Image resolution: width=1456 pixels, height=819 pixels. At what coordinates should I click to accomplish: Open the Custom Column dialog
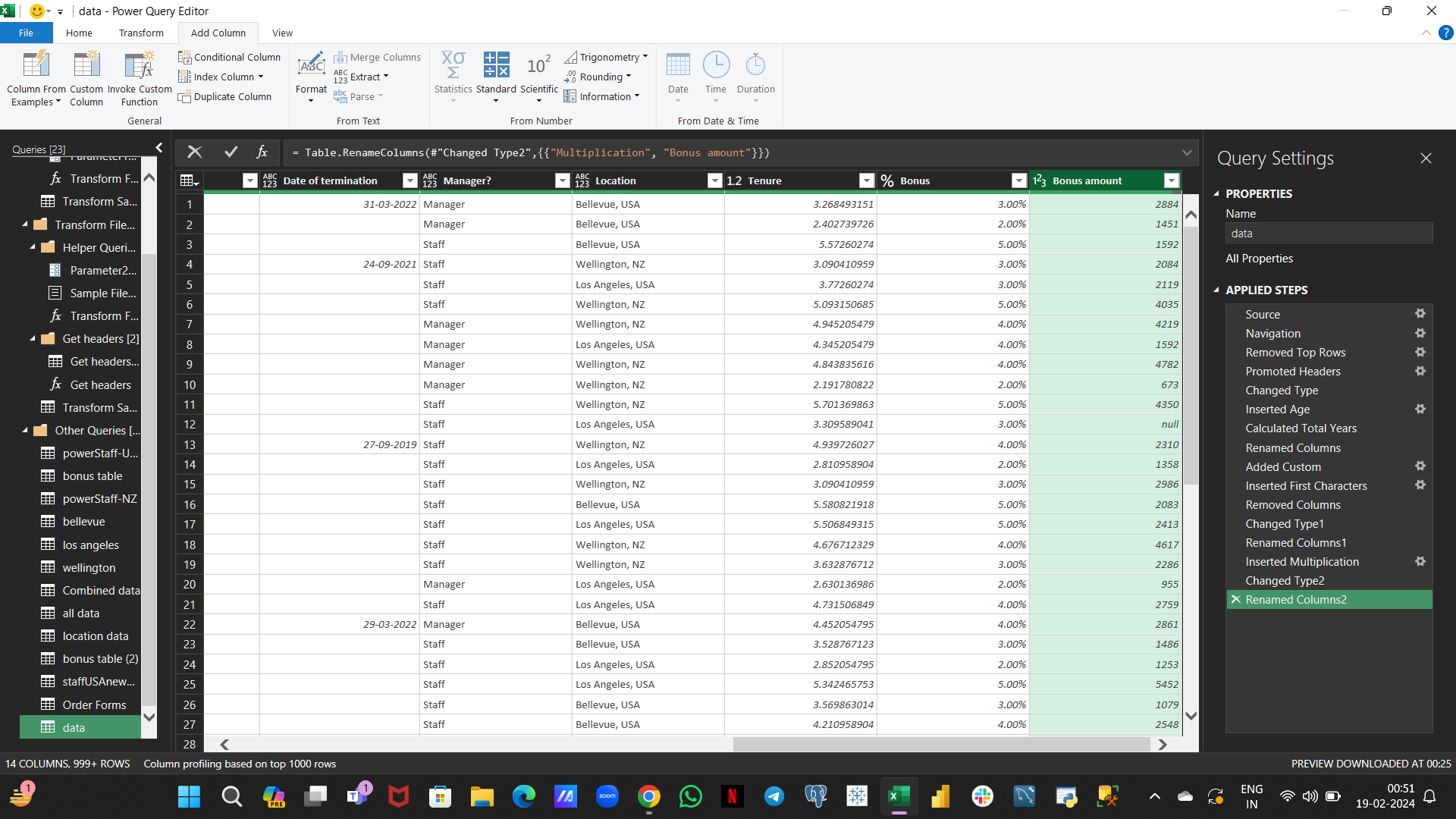point(86,76)
